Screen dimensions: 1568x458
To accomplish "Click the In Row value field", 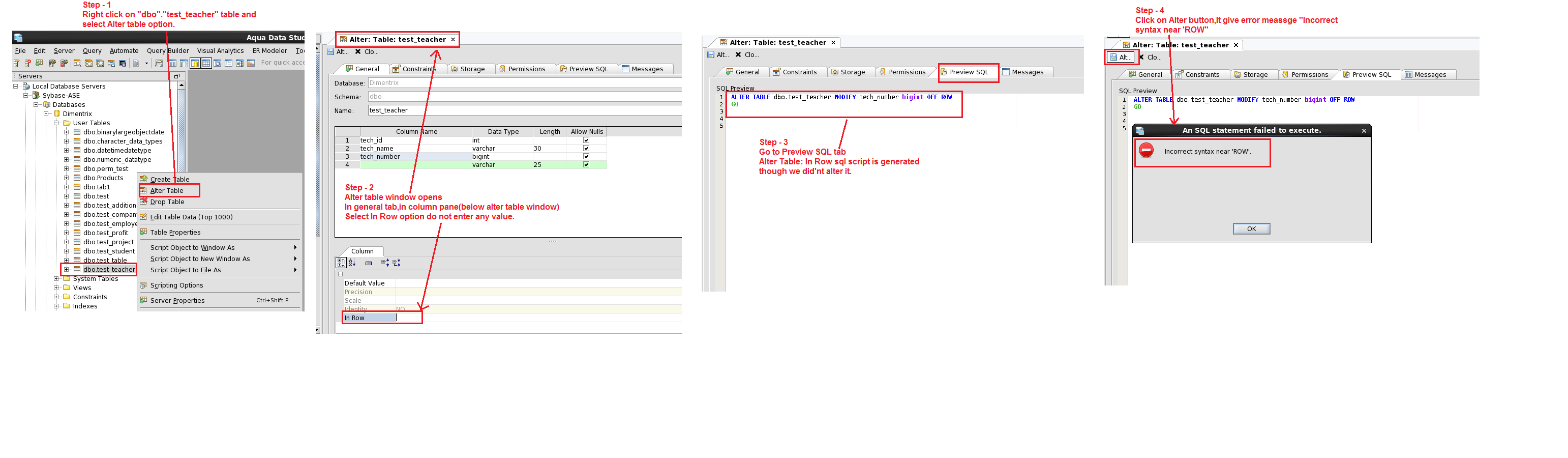I will coord(539,318).
